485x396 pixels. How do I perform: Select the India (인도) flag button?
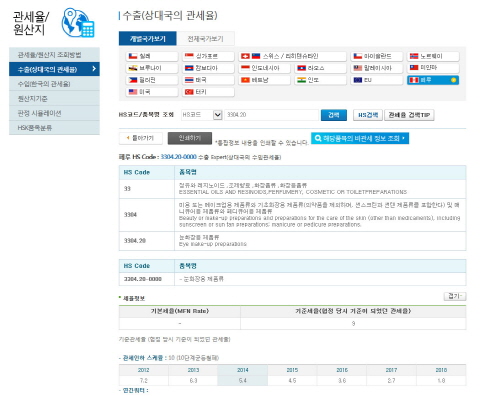(321, 80)
